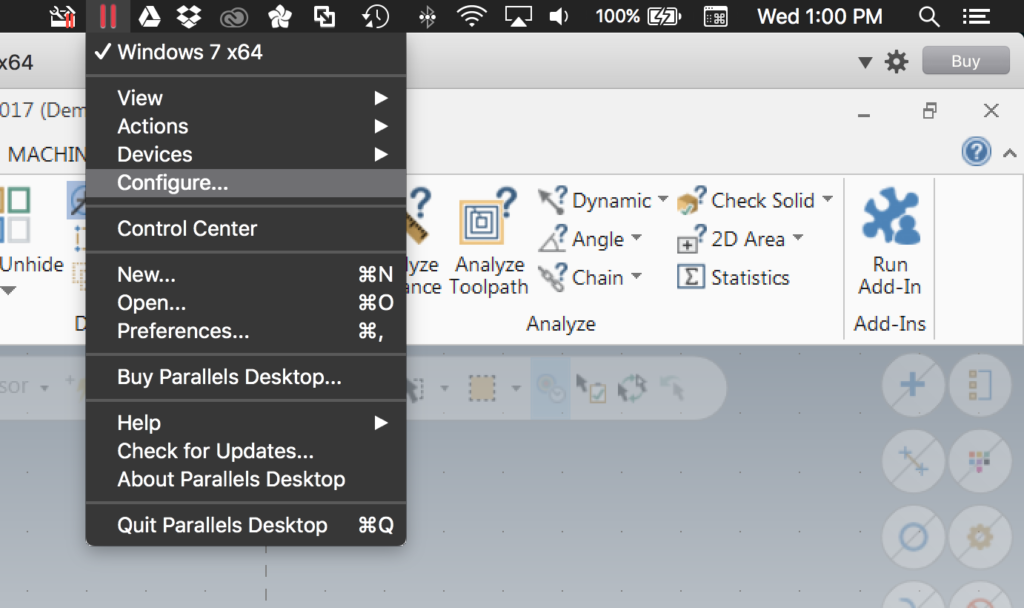Expand the View submenu in the Parallels menu
The width and height of the screenshot is (1024, 608).
pos(139,97)
